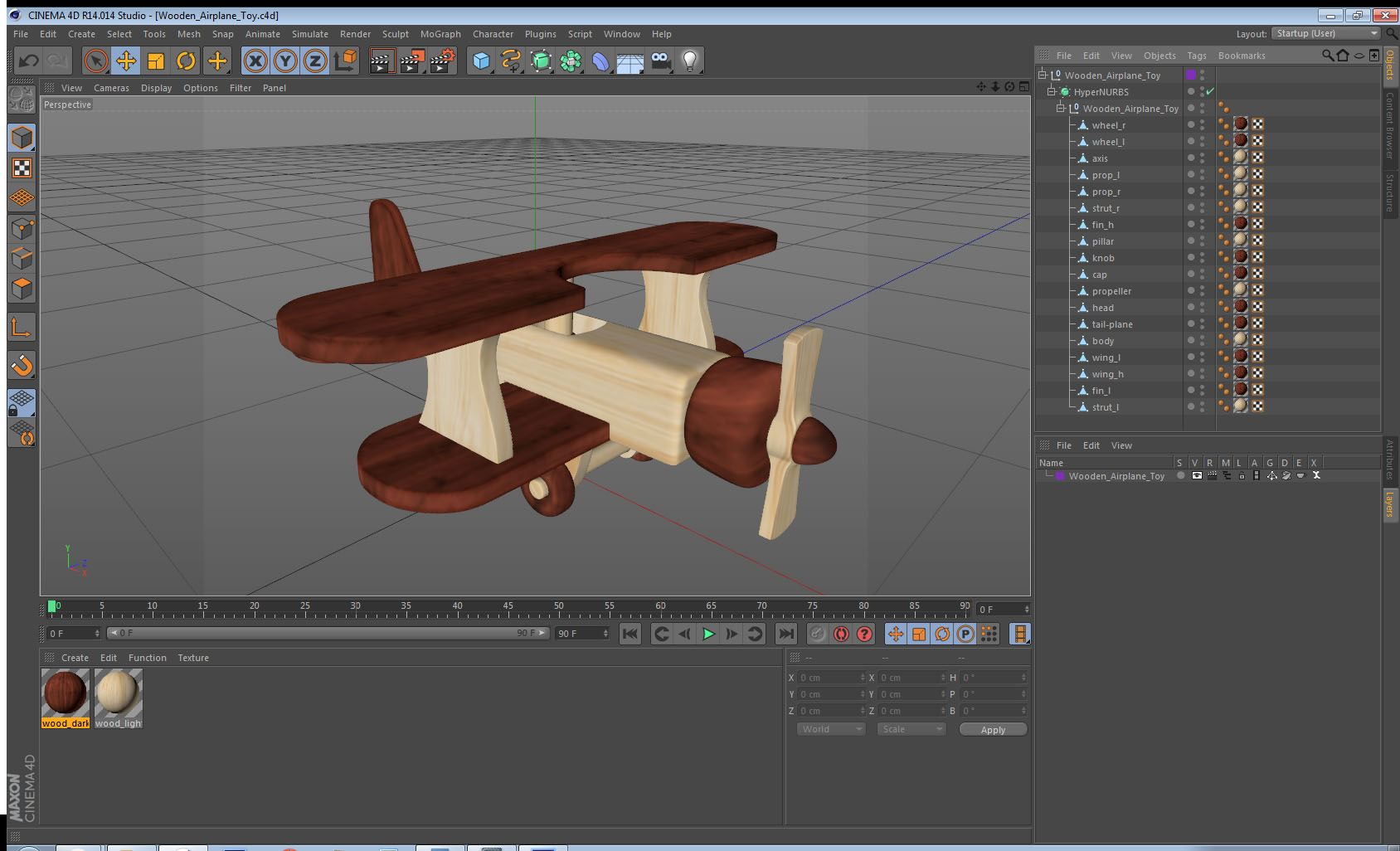Select the wood_dark material swatch
The width and height of the screenshot is (1400, 851).
[66, 698]
